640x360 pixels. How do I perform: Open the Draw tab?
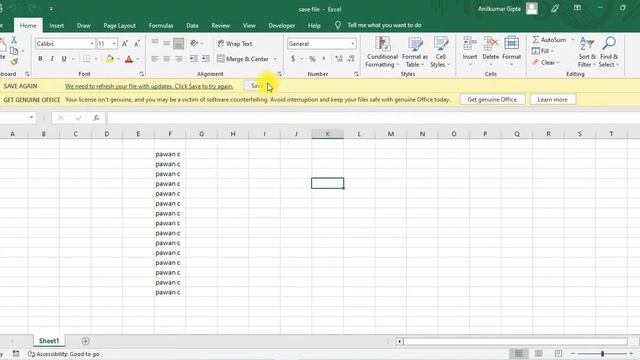tap(83, 25)
